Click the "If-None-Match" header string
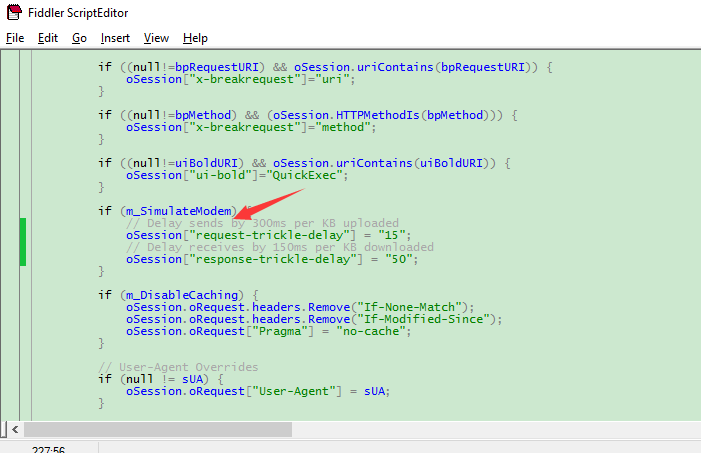The height and width of the screenshot is (453, 701). (410, 307)
